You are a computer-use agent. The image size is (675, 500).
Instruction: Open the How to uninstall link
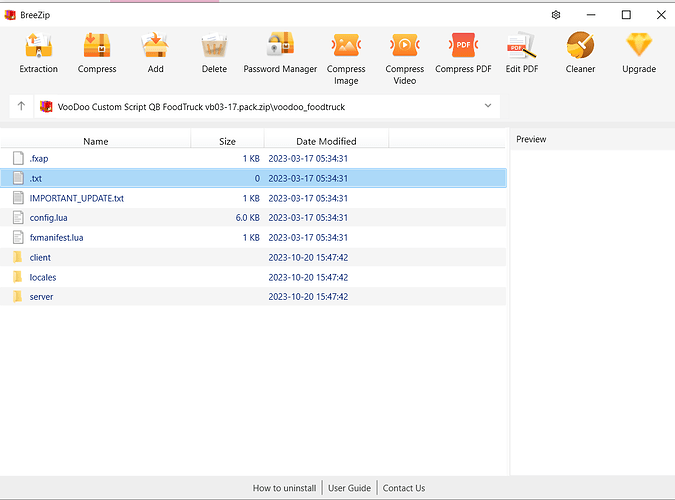(x=284, y=488)
